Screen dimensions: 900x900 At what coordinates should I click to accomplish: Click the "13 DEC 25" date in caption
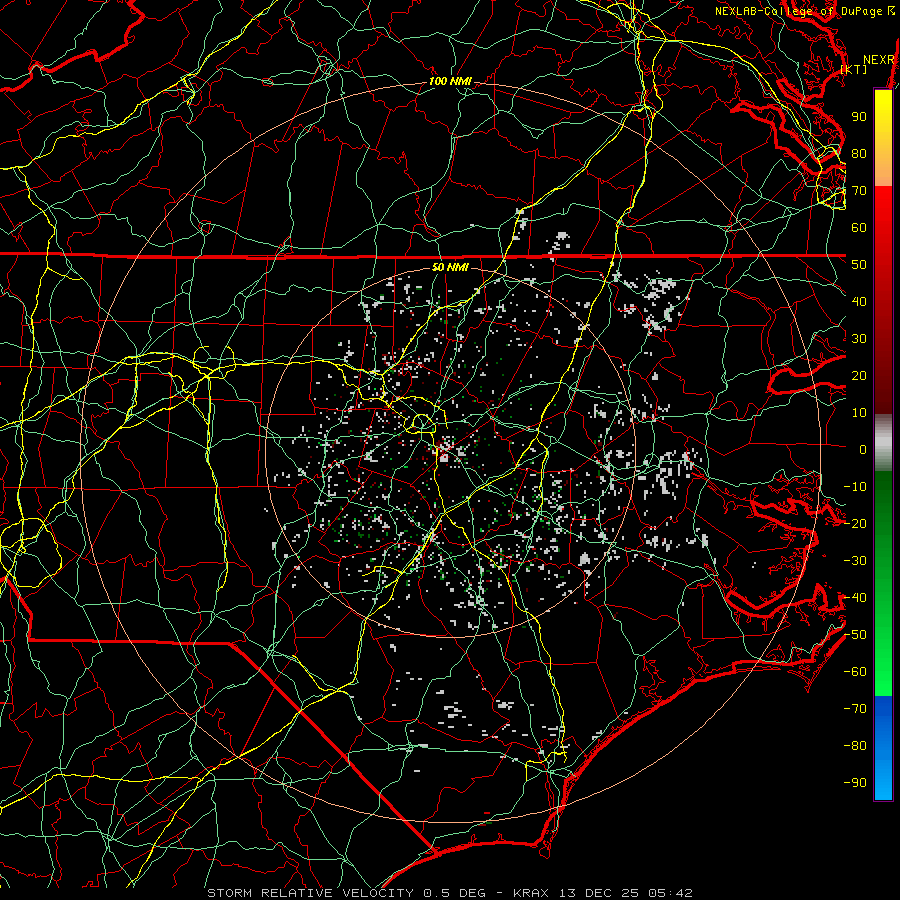tap(597, 893)
